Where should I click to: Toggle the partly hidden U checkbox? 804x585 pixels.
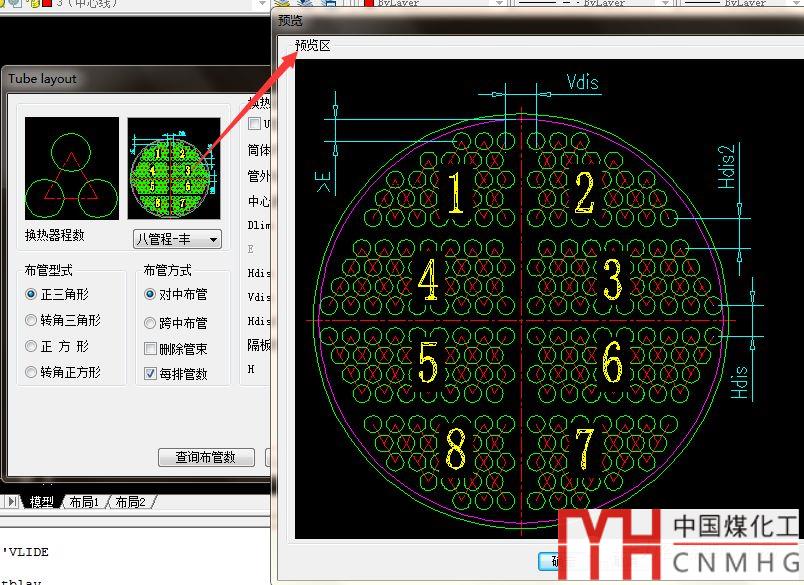(254, 123)
